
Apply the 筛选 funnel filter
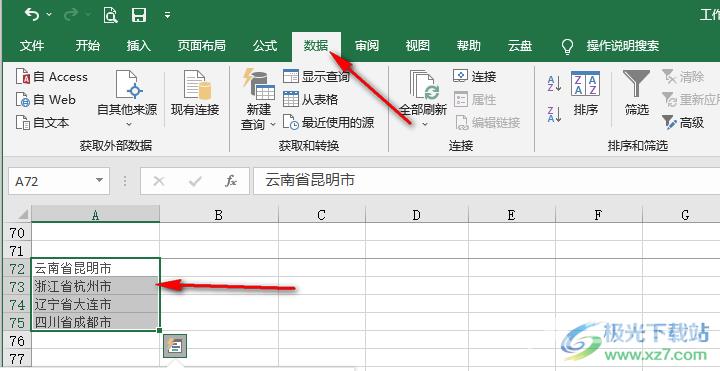point(636,94)
